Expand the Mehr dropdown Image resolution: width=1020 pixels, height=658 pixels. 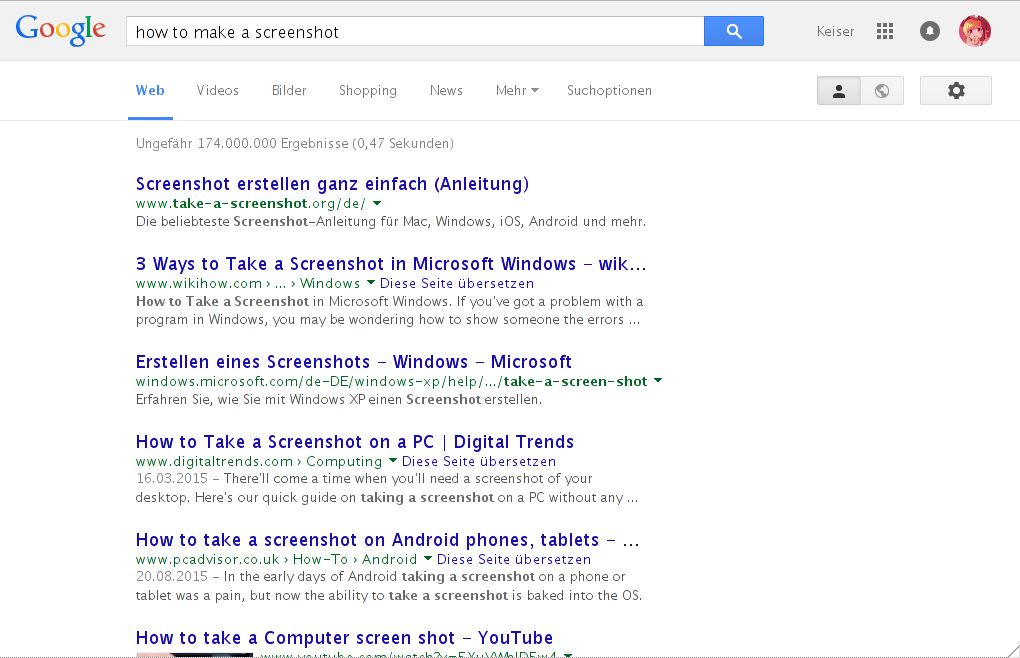click(517, 90)
